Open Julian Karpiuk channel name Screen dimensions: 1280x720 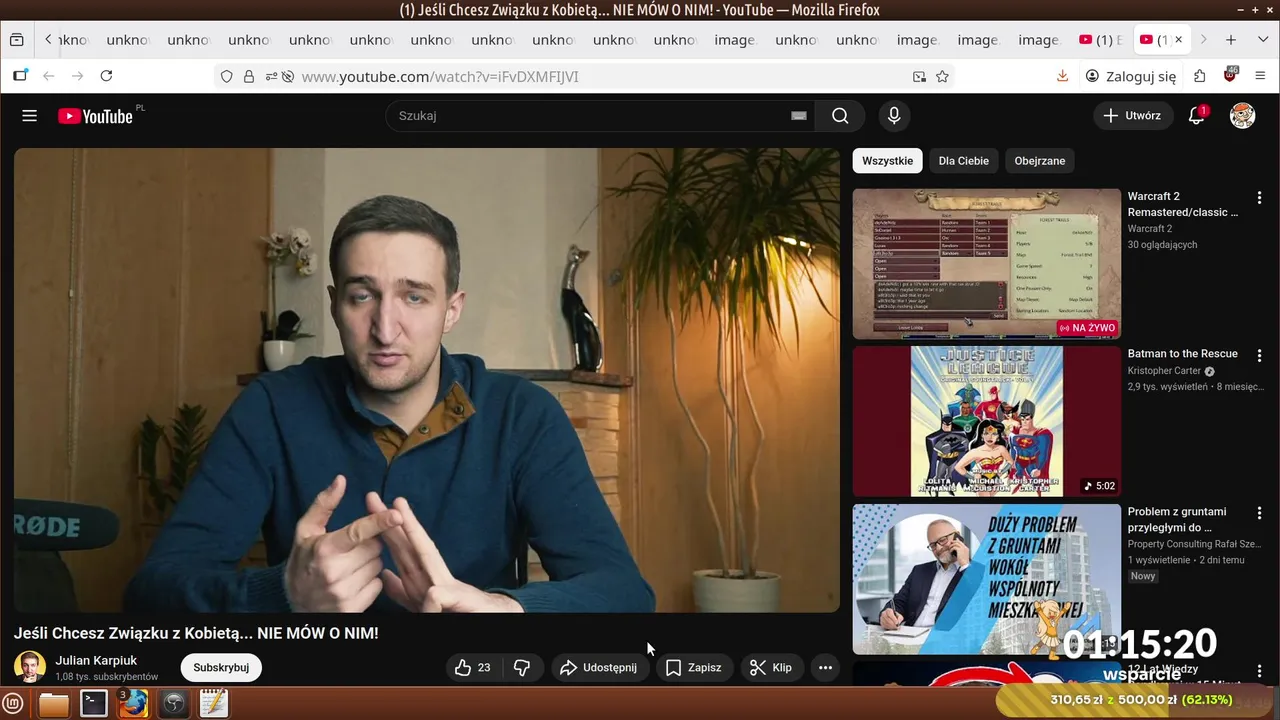96,661
